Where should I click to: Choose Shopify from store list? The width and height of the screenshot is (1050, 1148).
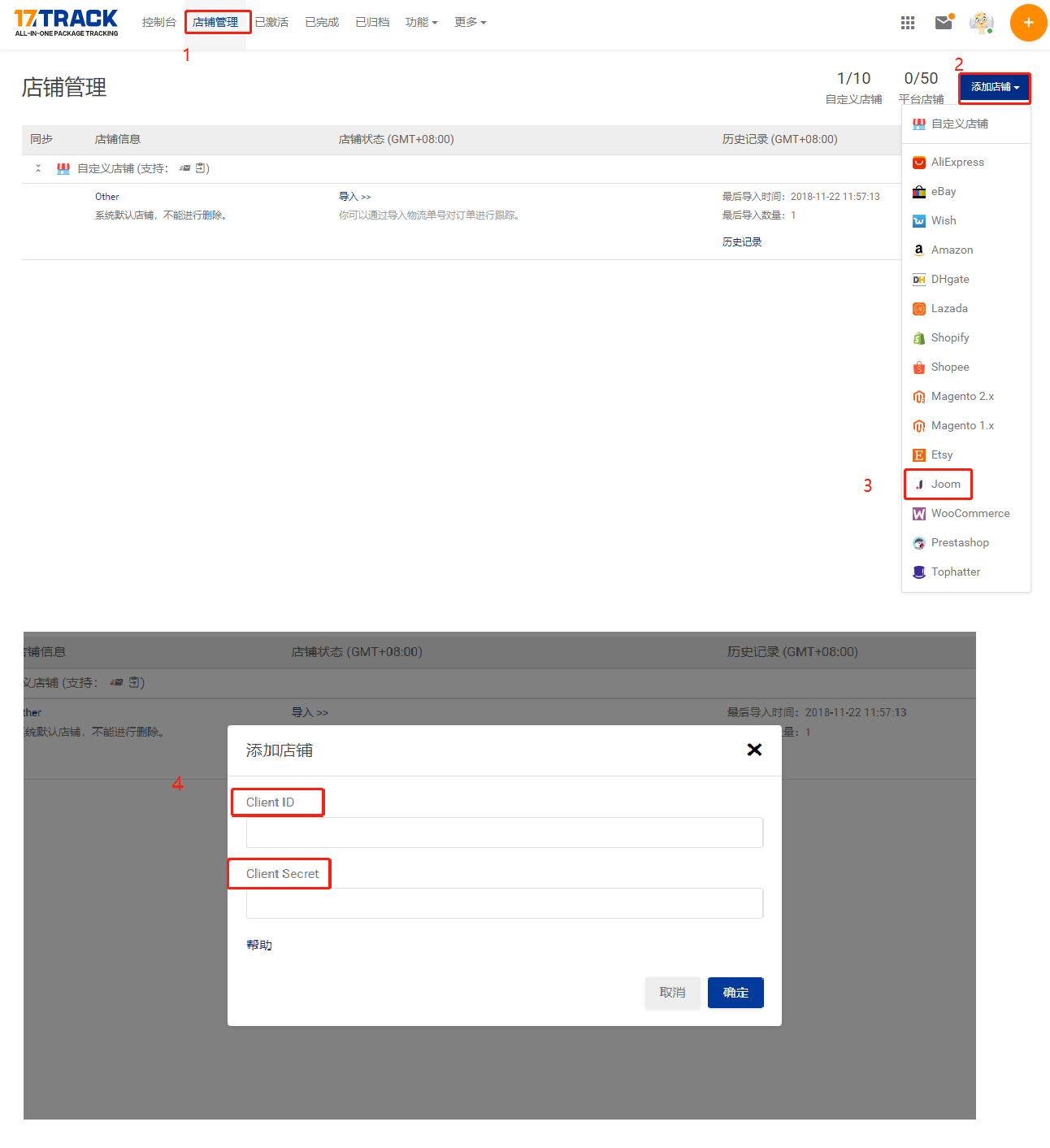(966, 338)
